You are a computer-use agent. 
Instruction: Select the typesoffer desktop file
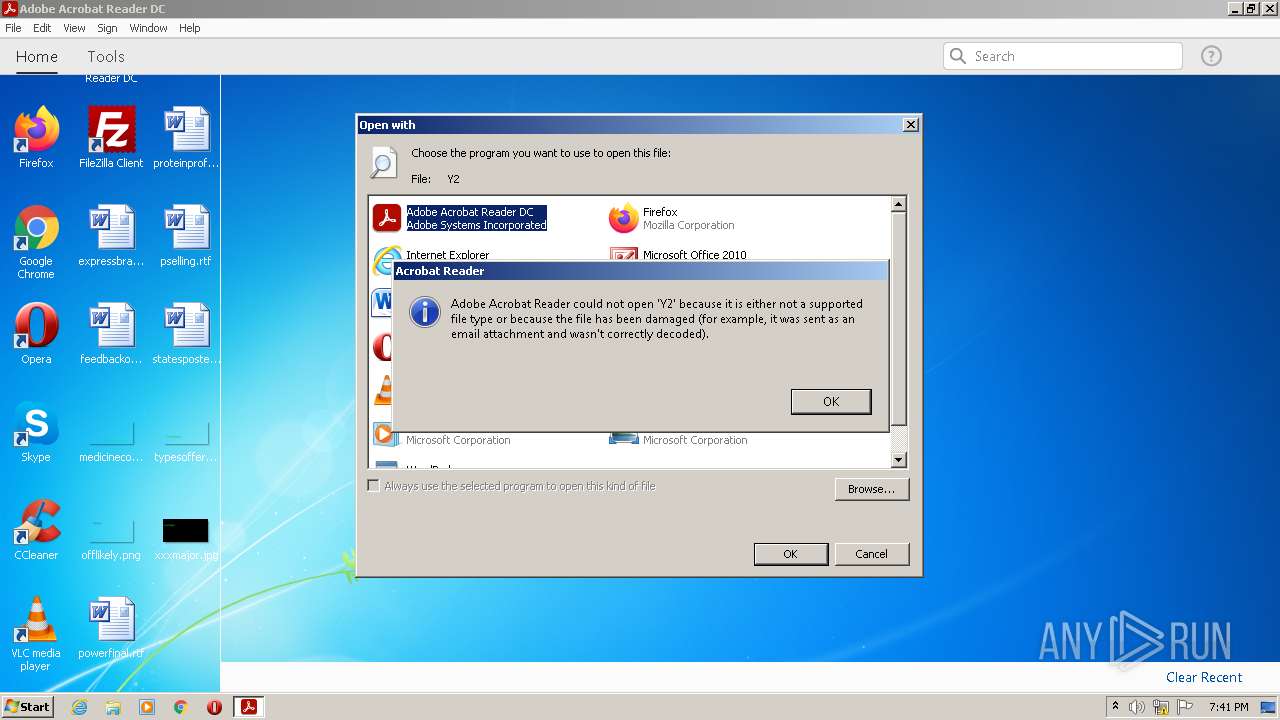click(186, 440)
